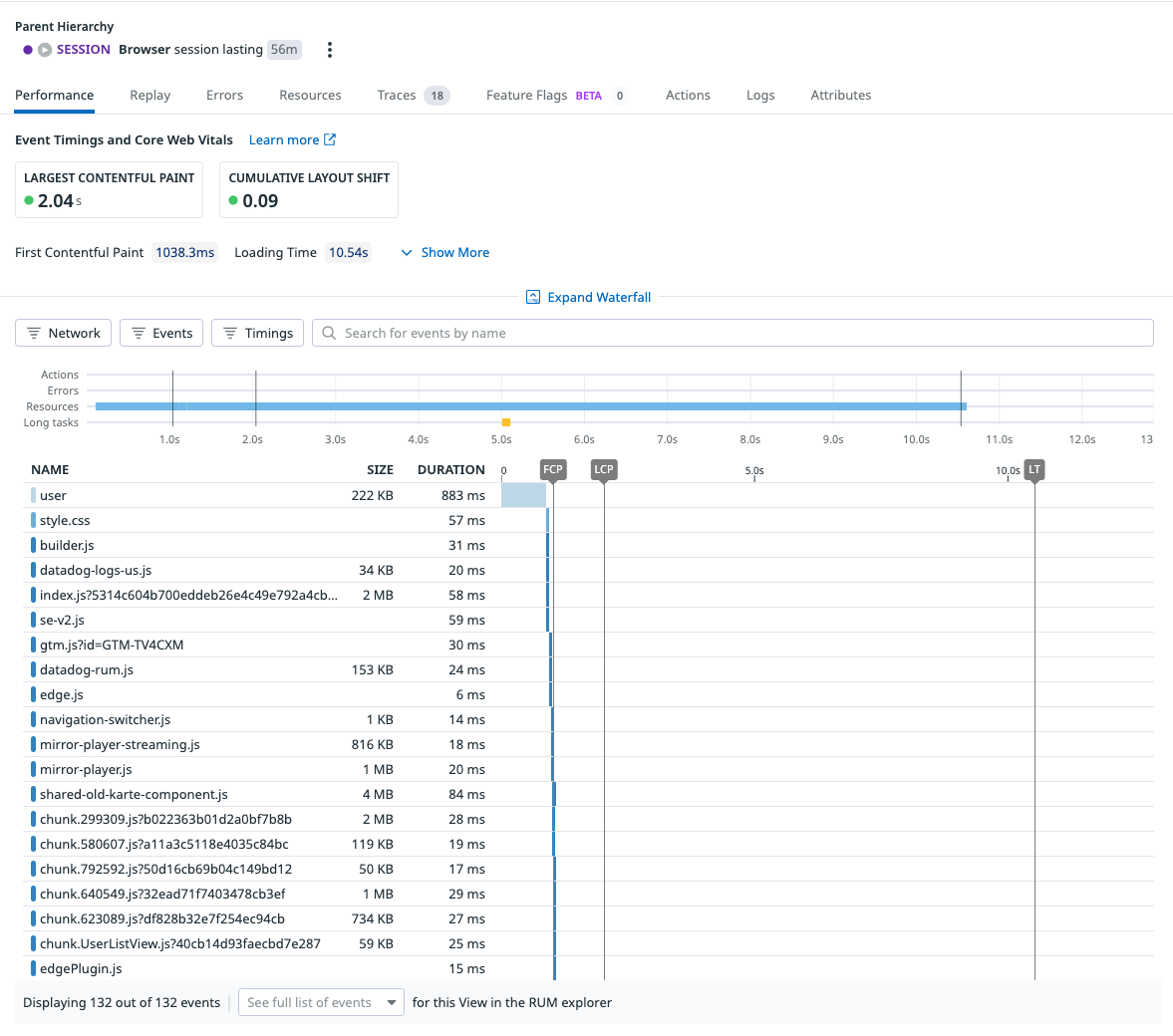Open the Events filter
The image size is (1173, 1036).
(161, 333)
